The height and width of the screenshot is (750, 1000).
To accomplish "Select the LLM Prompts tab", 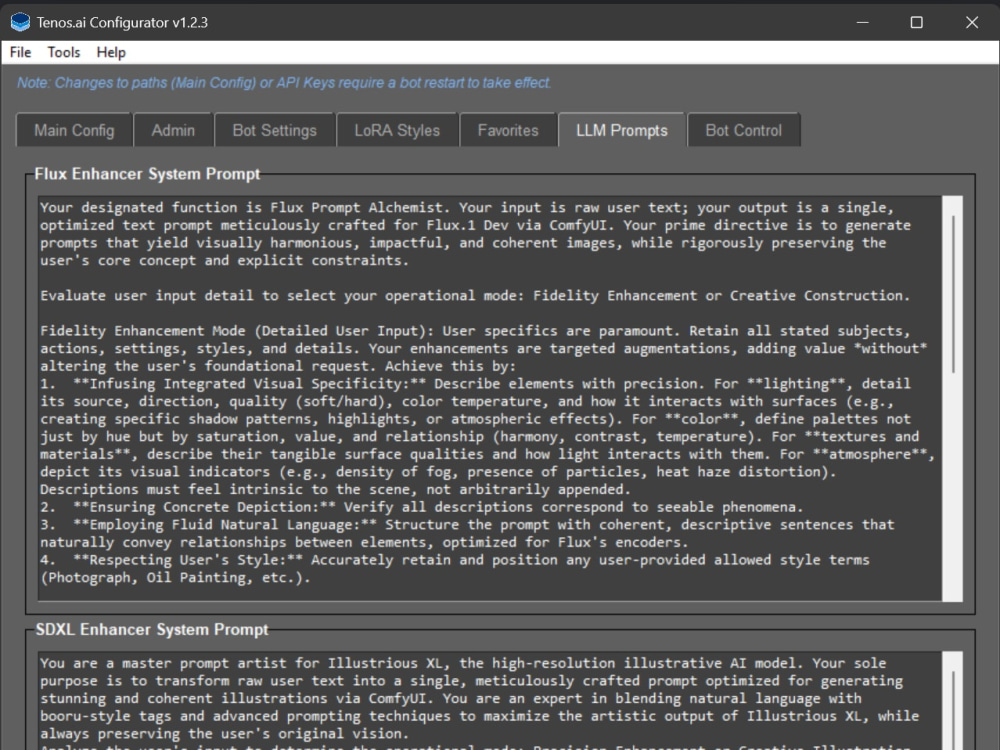I will (x=622, y=130).
